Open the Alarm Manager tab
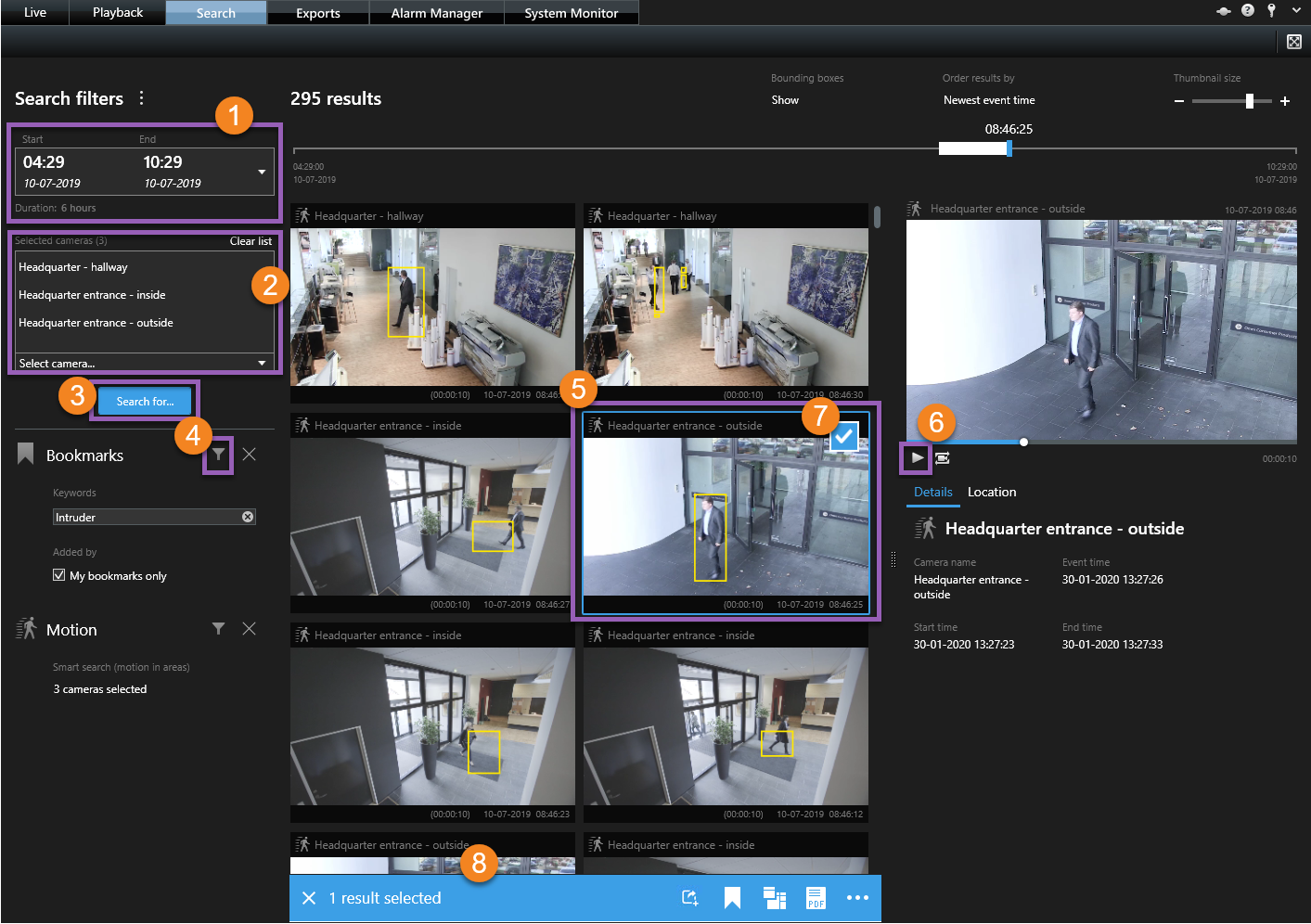 coord(437,13)
